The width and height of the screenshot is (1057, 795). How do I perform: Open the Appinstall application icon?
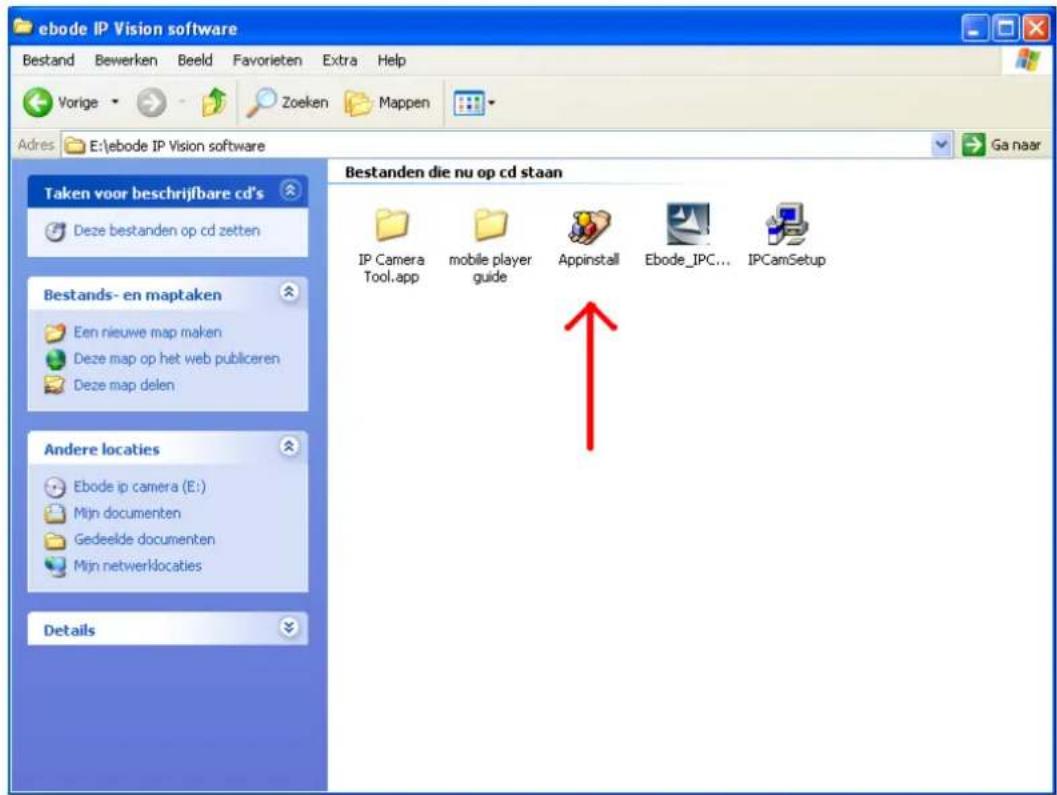(x=588, y=226)
